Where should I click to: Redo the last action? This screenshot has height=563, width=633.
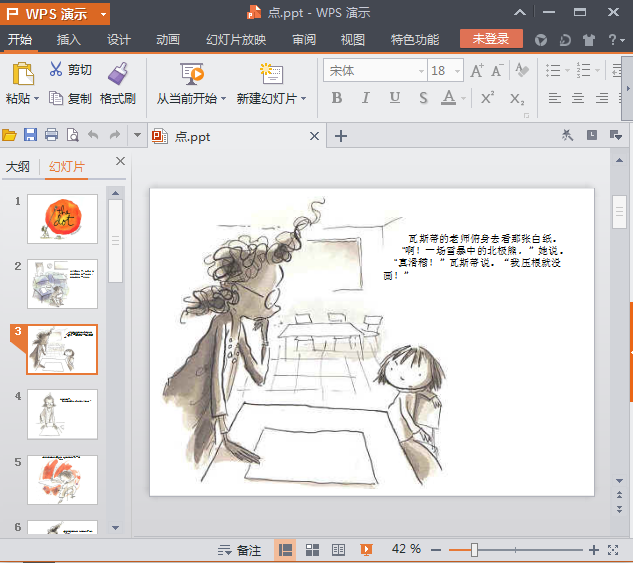point(115,135)
